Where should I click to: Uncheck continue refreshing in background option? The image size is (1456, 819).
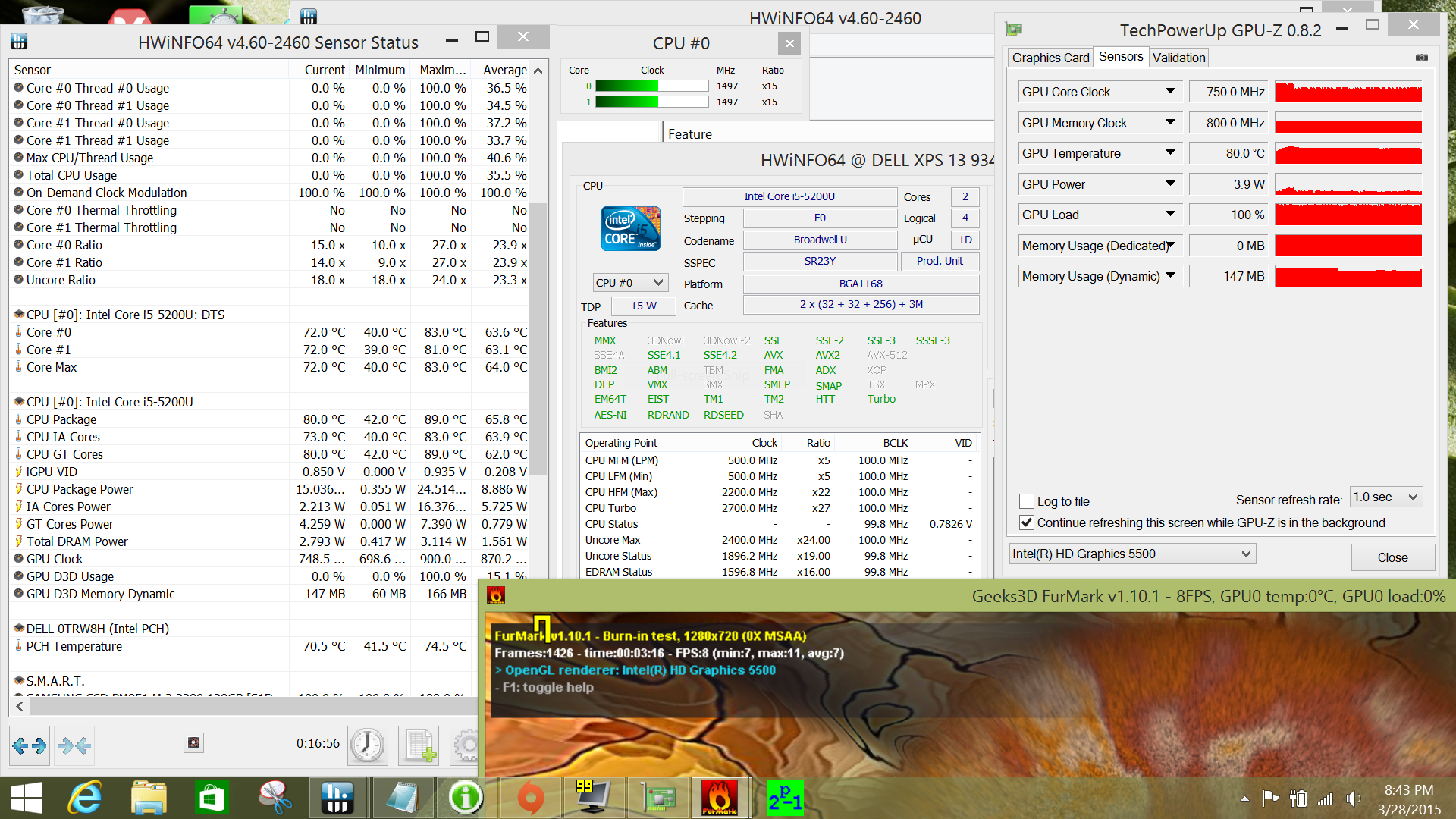tap(1027, 522)
